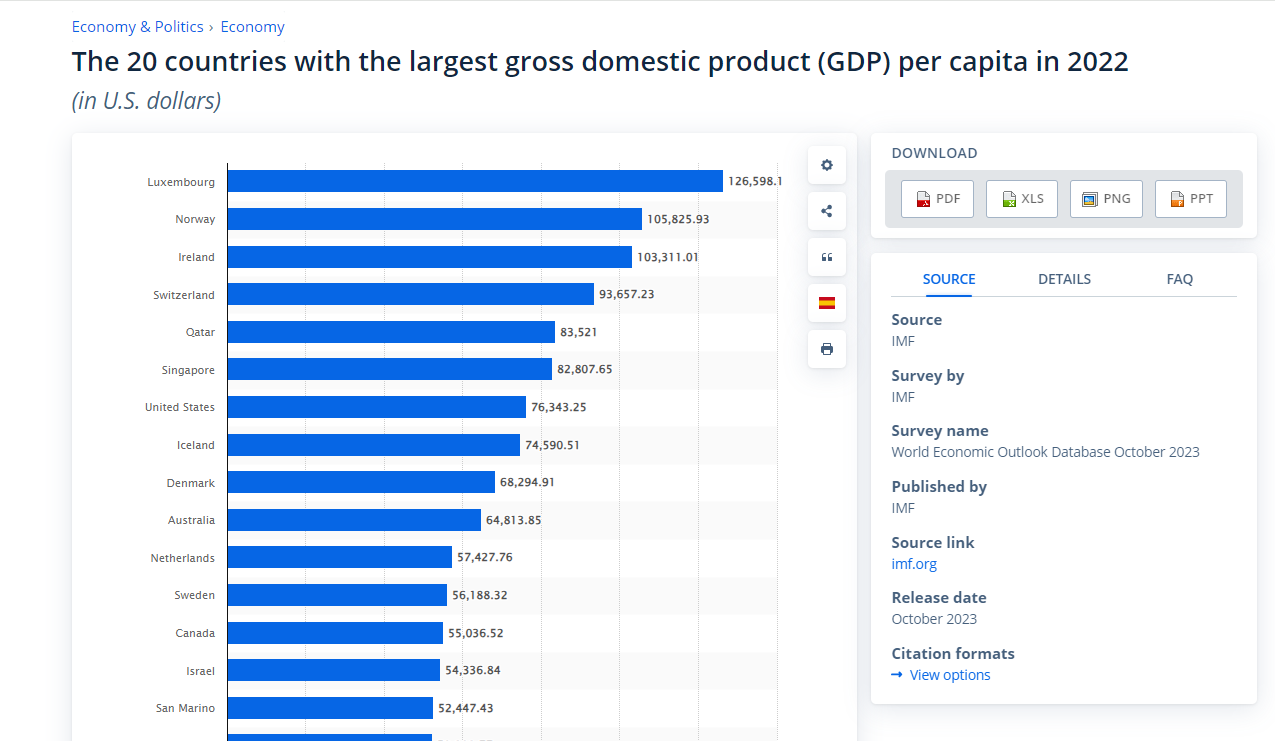Expand View options for citation formats
Screen dimensions: 1275x741
[949, 675]
